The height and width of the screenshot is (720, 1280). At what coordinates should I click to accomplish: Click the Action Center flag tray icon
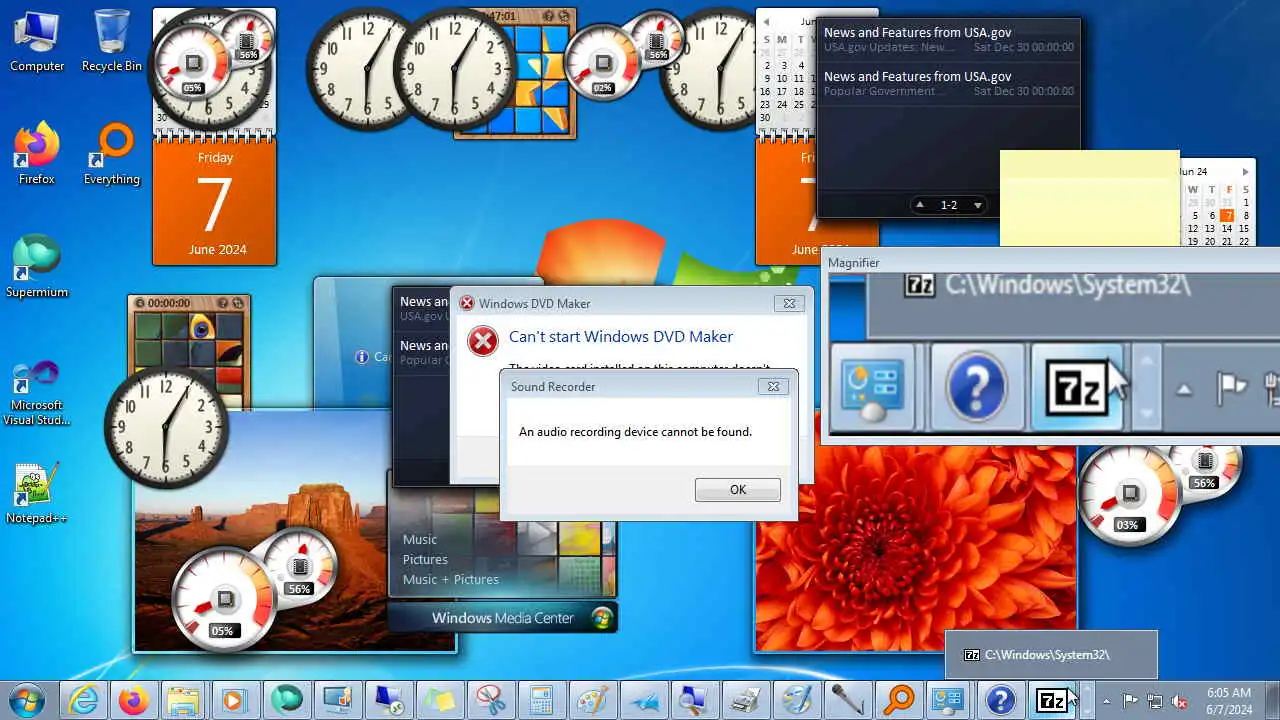tap(1130, 701)
